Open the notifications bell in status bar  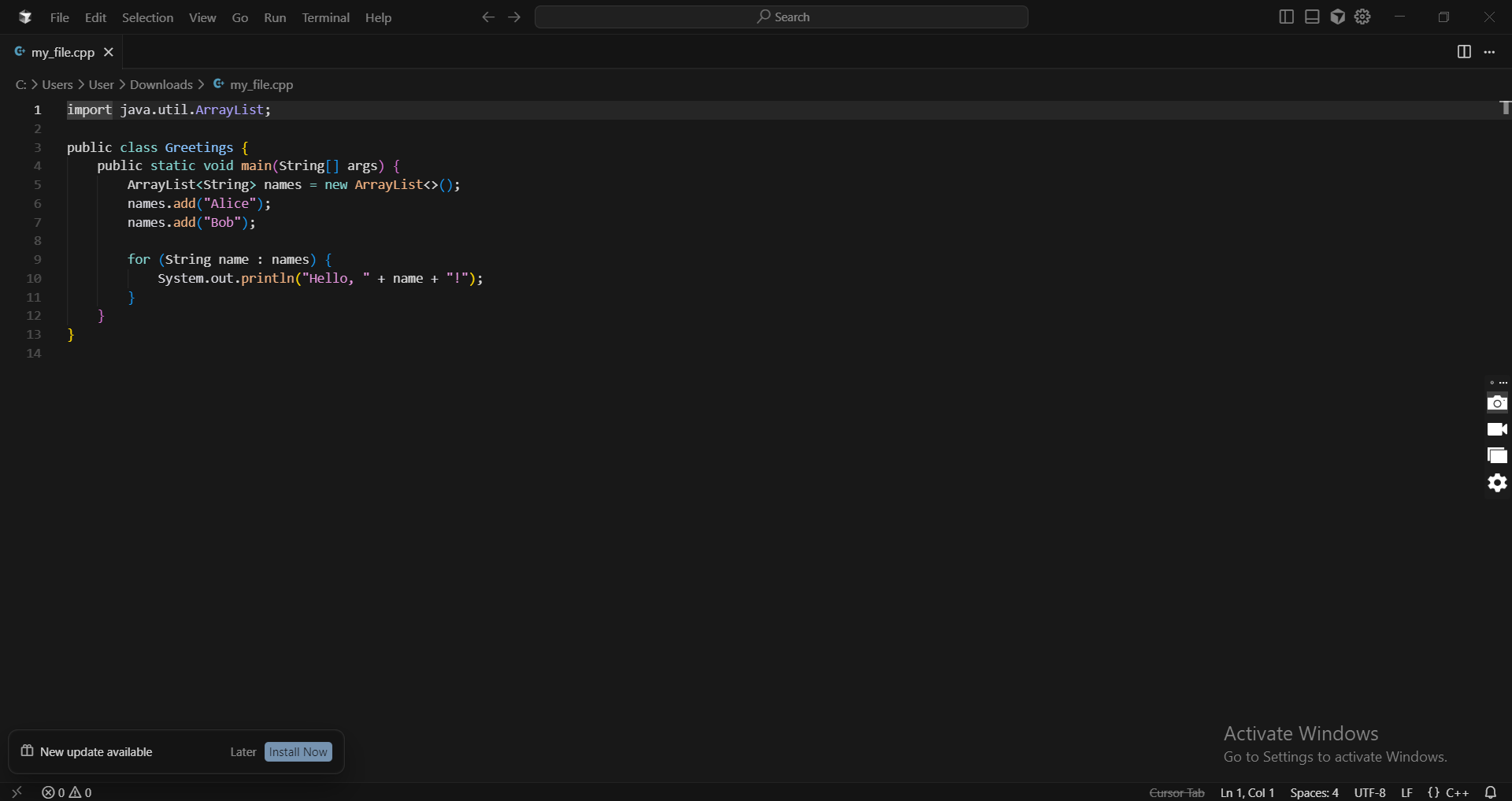pos(1491,792)
